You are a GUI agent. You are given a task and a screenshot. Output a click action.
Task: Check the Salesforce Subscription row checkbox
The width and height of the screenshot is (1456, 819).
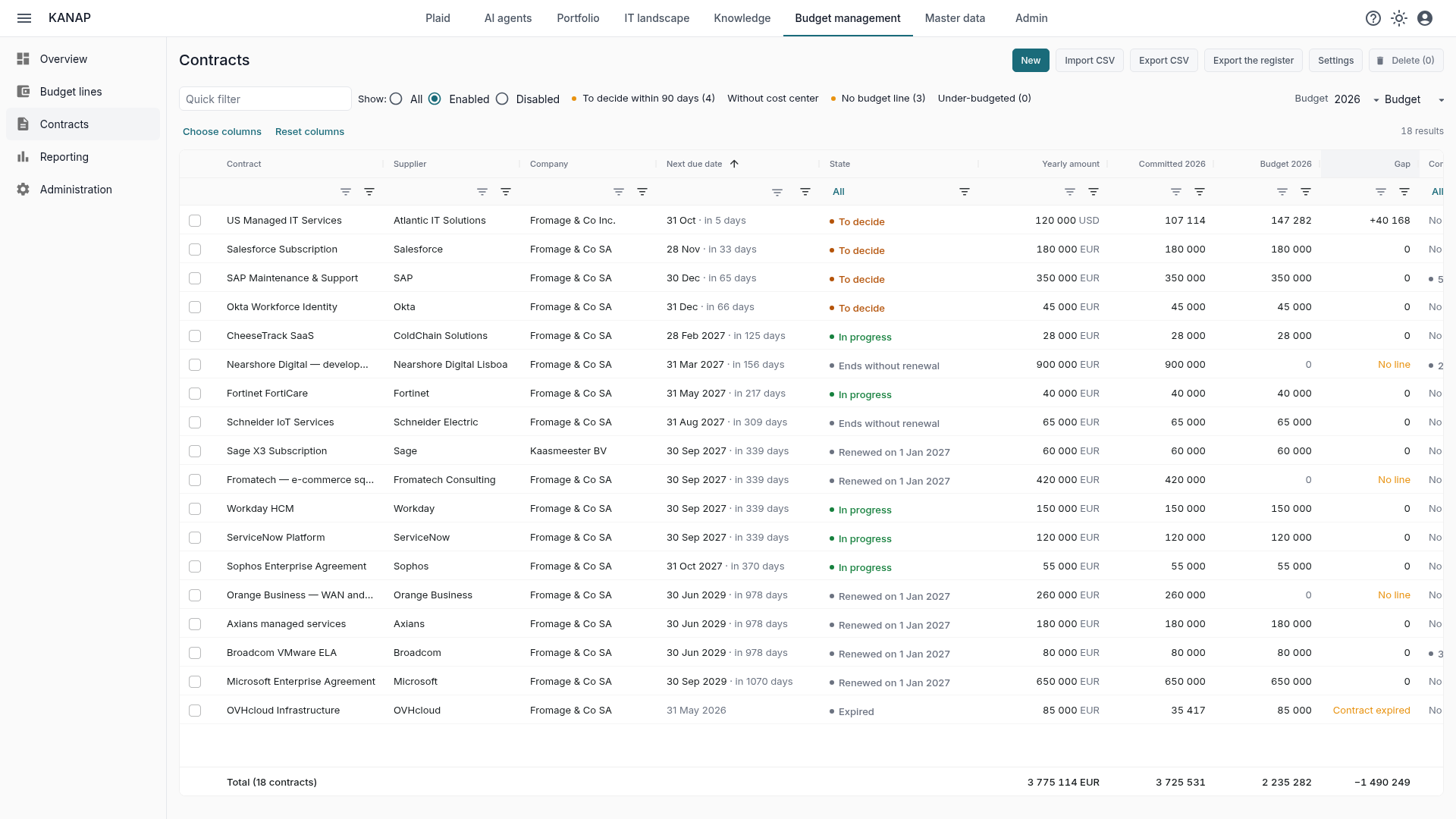tap(195, 249)
